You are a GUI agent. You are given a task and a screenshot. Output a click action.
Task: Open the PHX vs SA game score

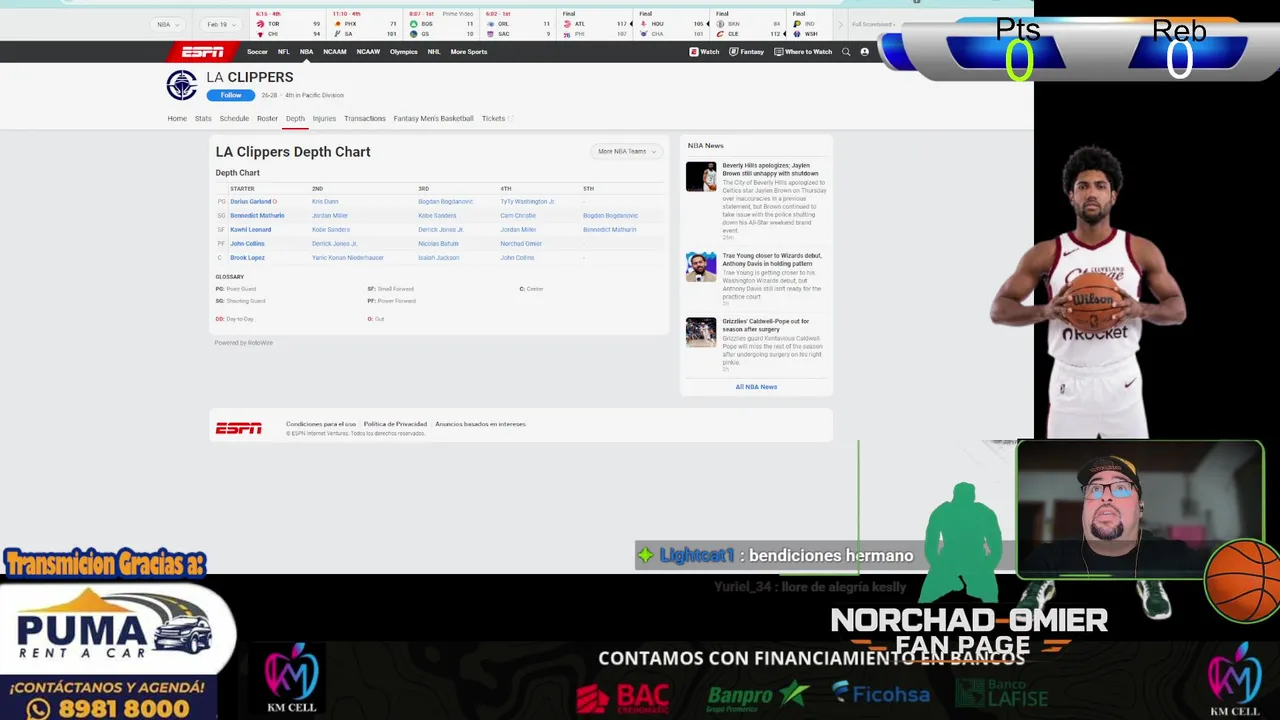[364, 24]
